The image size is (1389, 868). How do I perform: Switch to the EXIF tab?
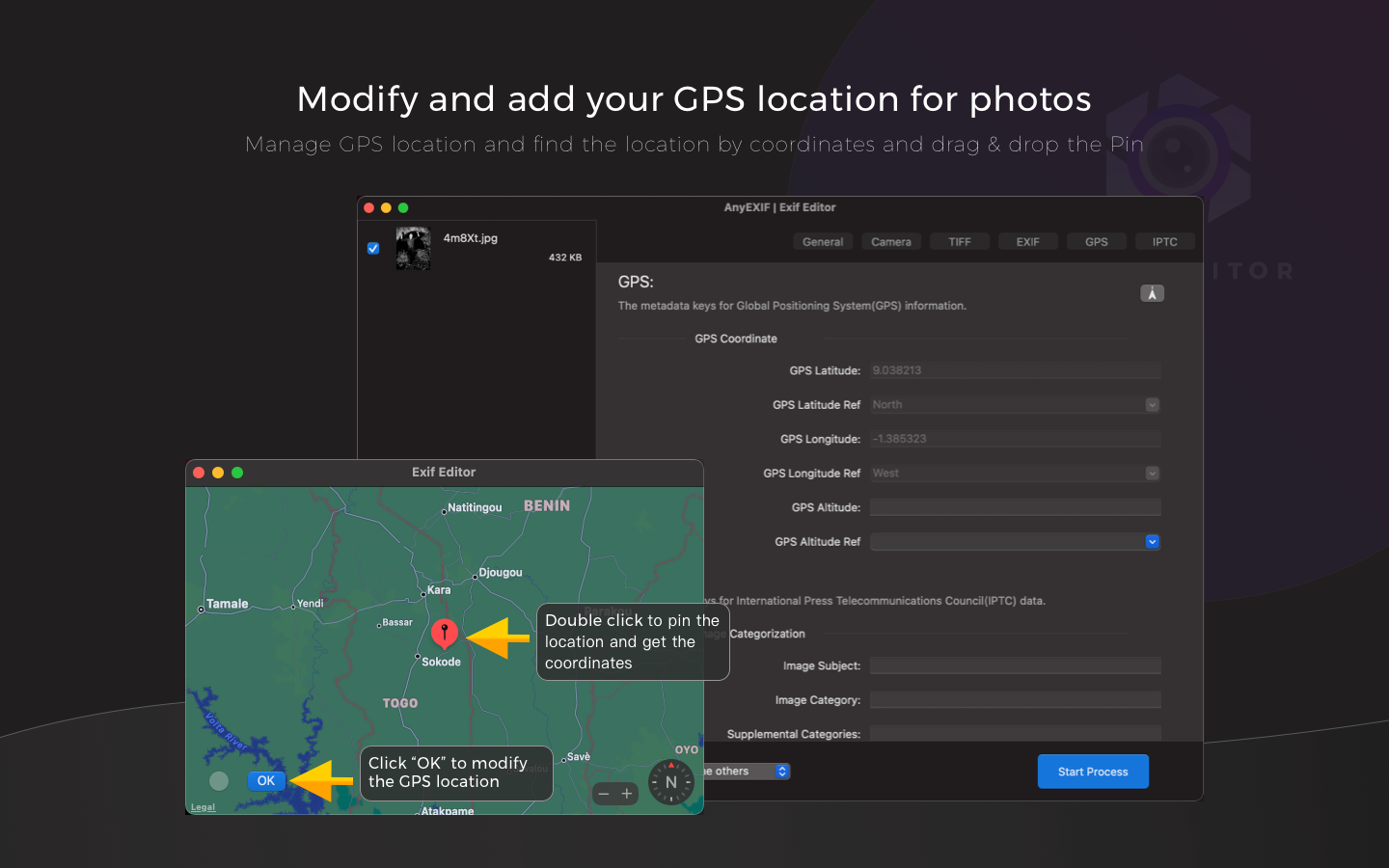tap(1028, 242)
